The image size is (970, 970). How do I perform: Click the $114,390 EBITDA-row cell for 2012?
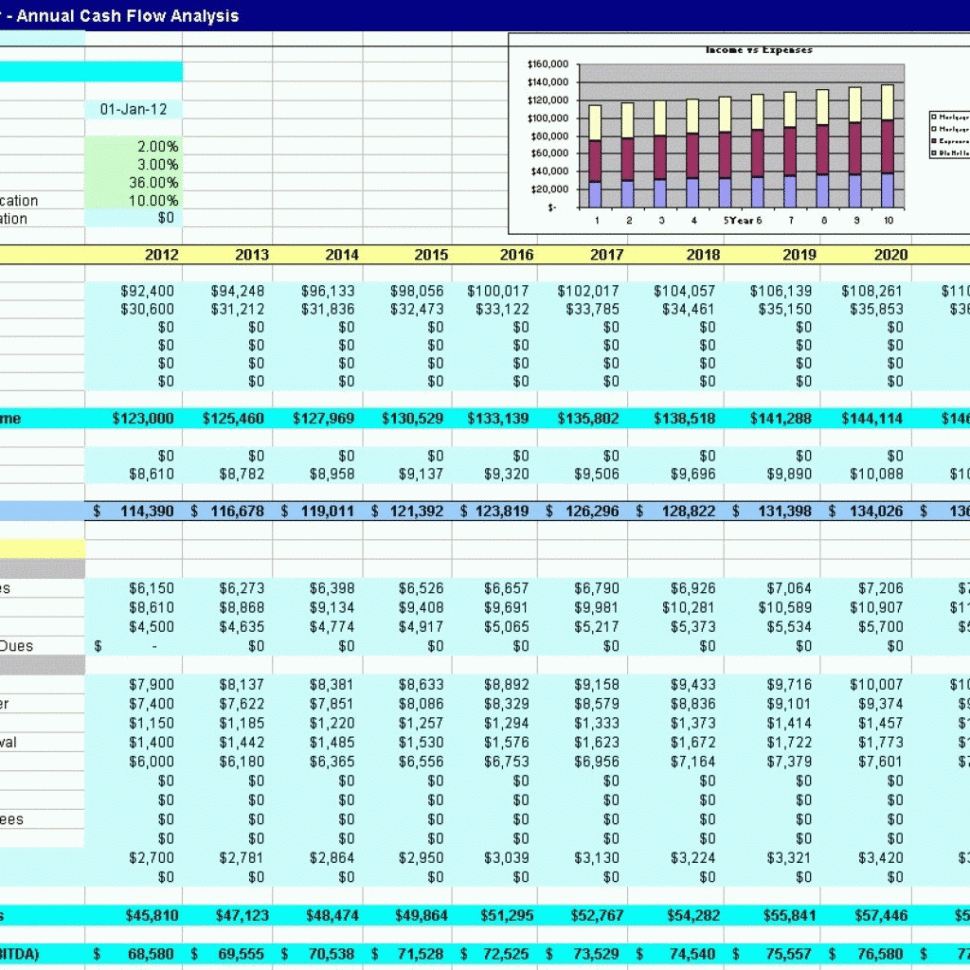(145, 510)
